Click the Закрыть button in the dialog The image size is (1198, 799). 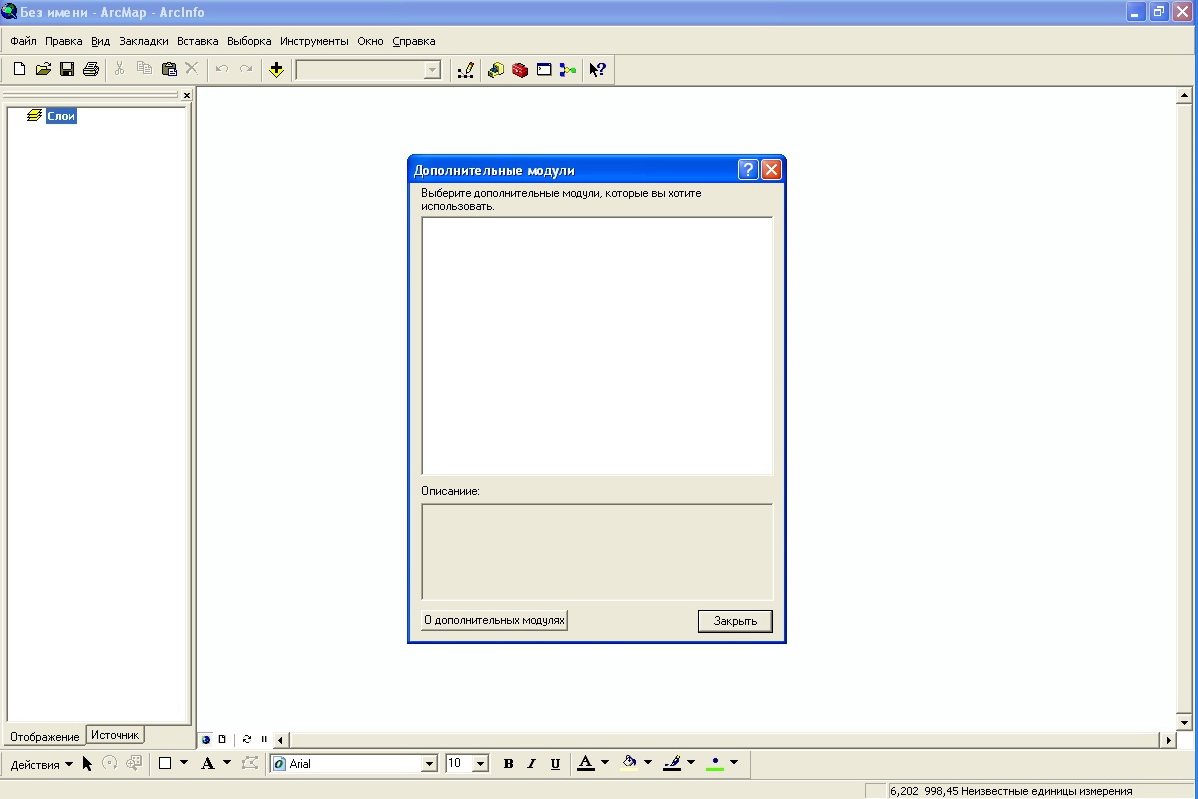point(735,621)
